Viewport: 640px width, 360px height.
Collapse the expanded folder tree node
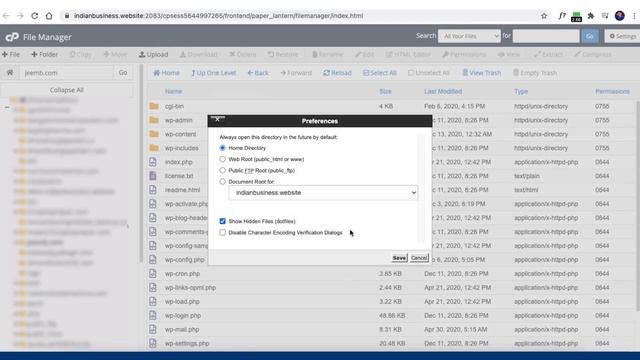click(7, 107)
